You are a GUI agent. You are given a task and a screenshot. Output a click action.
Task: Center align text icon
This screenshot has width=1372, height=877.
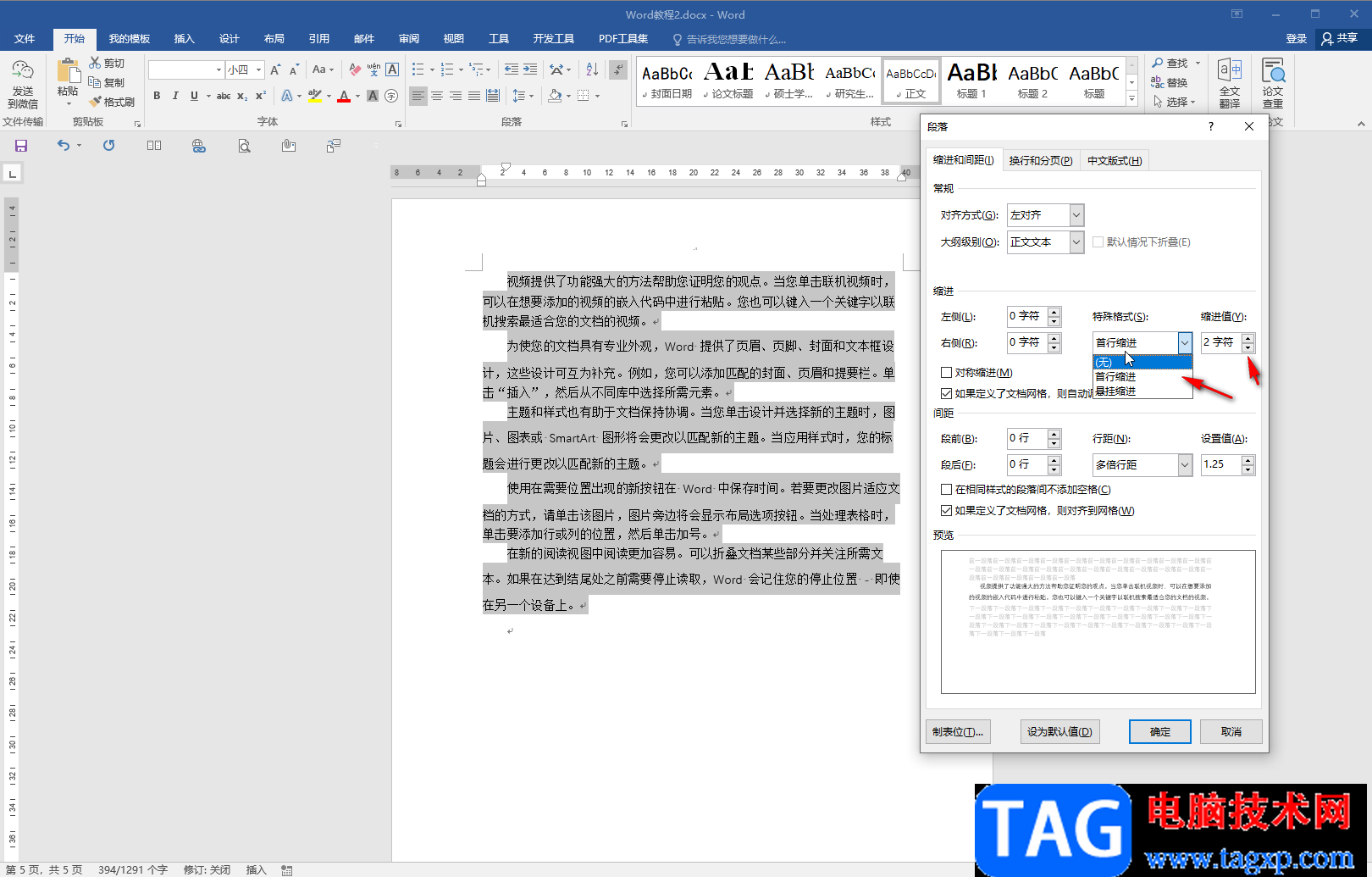coord(437,96)
